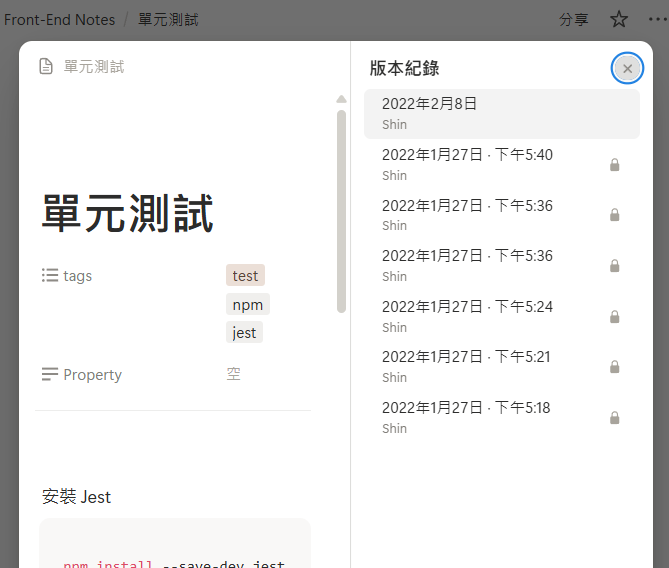Screen dimensions: 669x568
Task: Click the lock icon on 下午5:21 version
Action: pos(614,367)
